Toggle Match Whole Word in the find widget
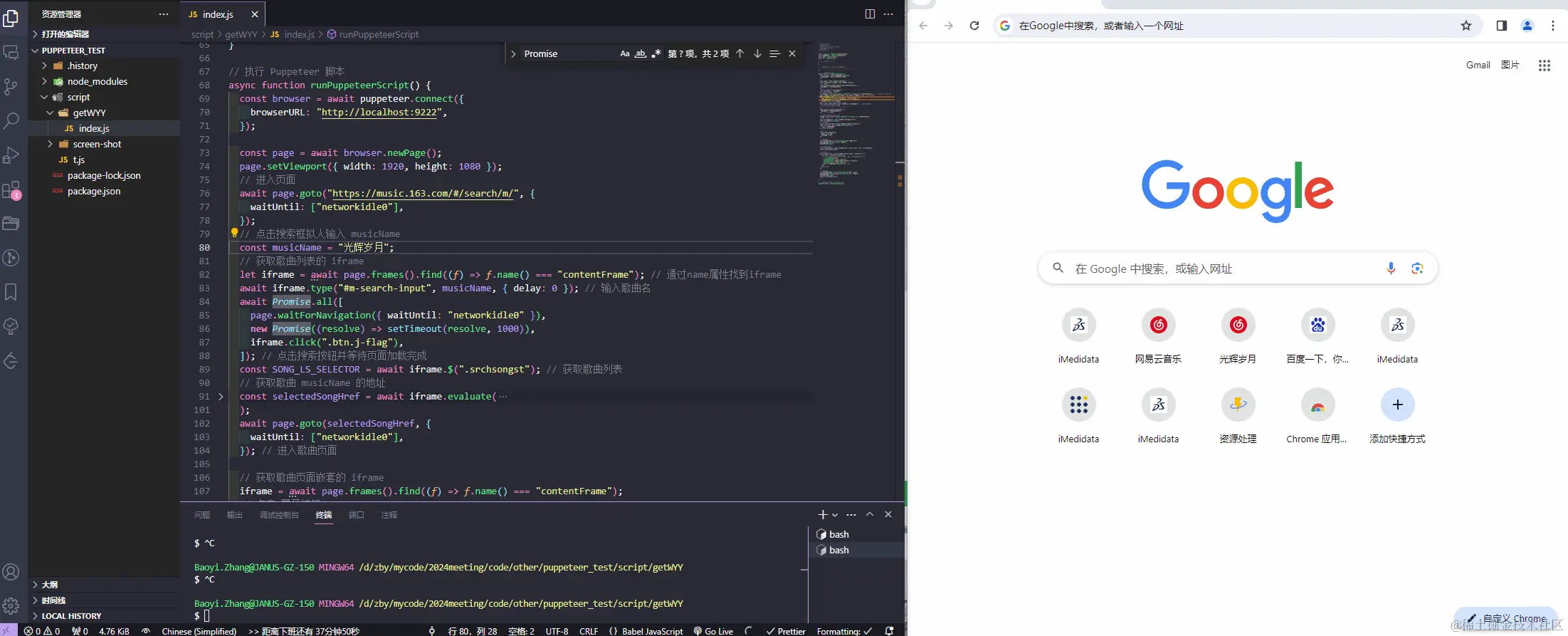This screenshot has height=636, width=1568. pyautogui.click(x=641, y=53)
